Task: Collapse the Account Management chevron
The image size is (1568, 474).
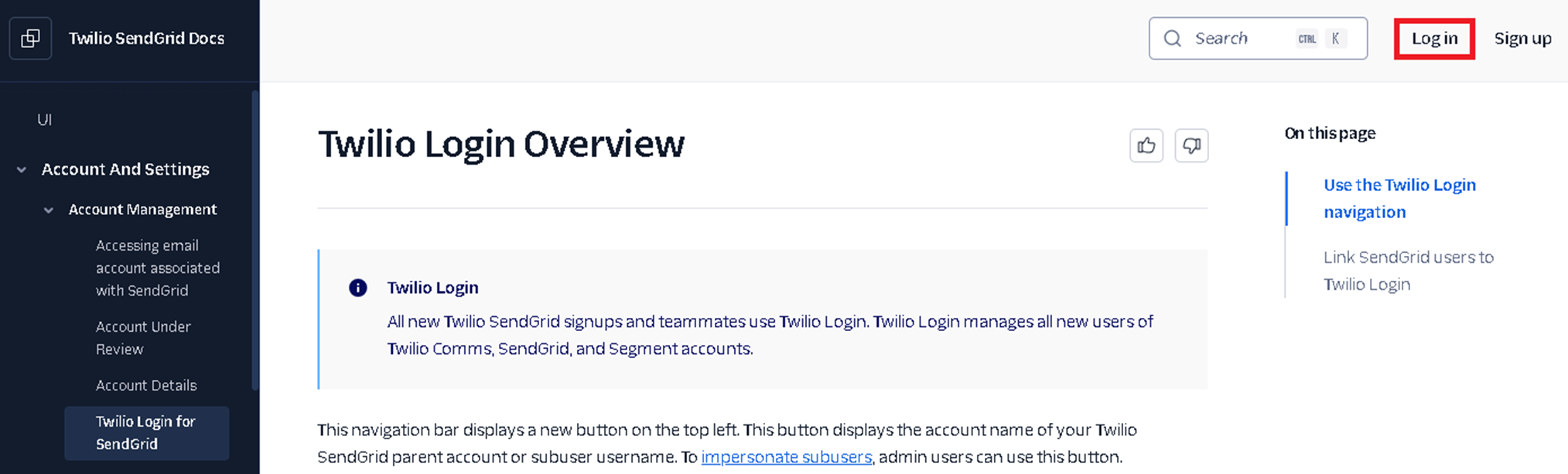Action: pyautogui.click(x=49, y=210)
